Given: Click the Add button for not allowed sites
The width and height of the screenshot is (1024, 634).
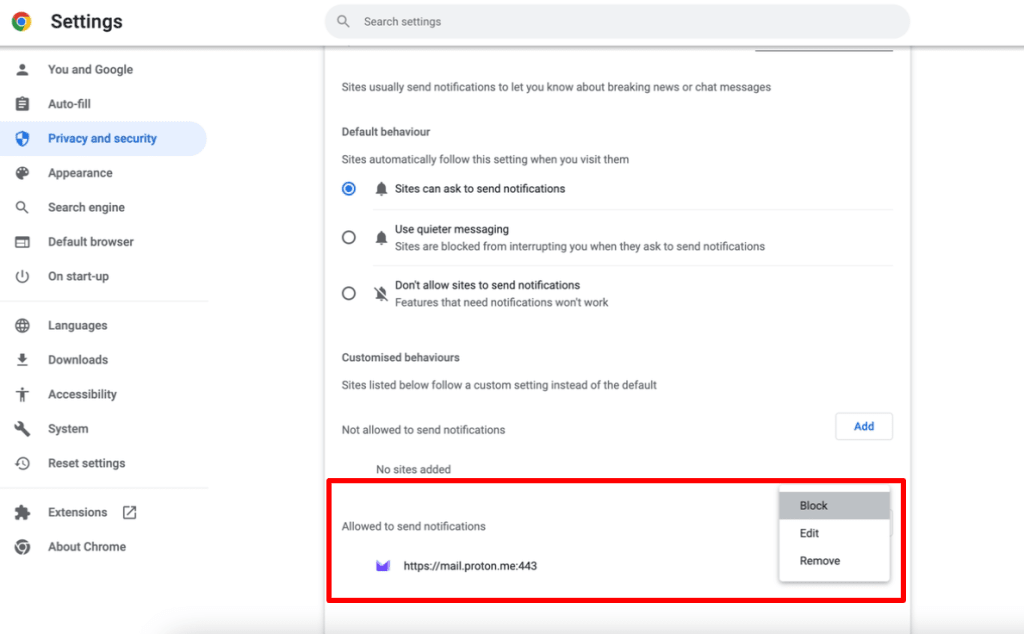Looking at the screenshot, I should tap(863, 426).
